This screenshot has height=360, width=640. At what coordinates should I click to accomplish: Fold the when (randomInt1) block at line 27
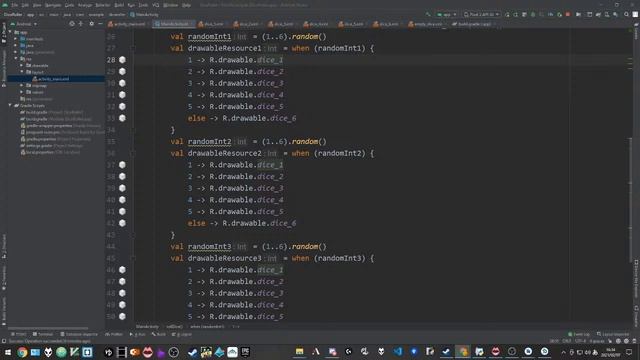pyautogui.click(x=133, y=48)
